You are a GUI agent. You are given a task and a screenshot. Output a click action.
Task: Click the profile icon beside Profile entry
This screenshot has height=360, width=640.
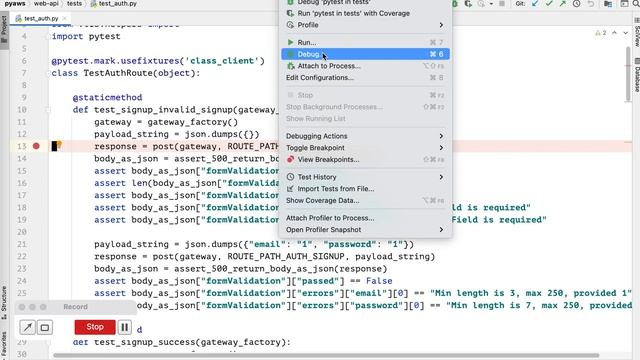coord(290,25)
